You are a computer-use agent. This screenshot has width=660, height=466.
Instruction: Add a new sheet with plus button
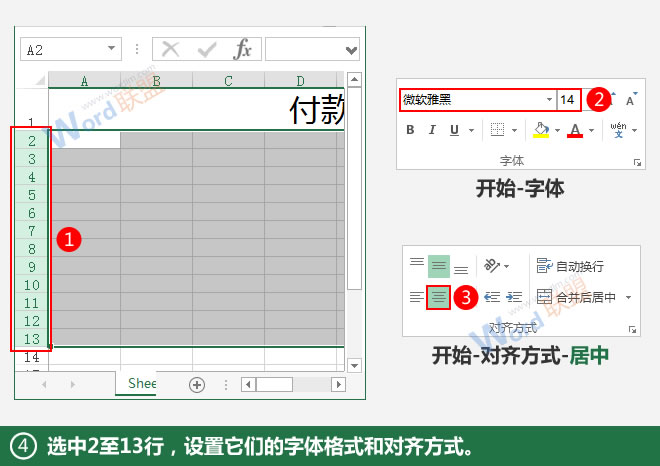tap(197, 384)
